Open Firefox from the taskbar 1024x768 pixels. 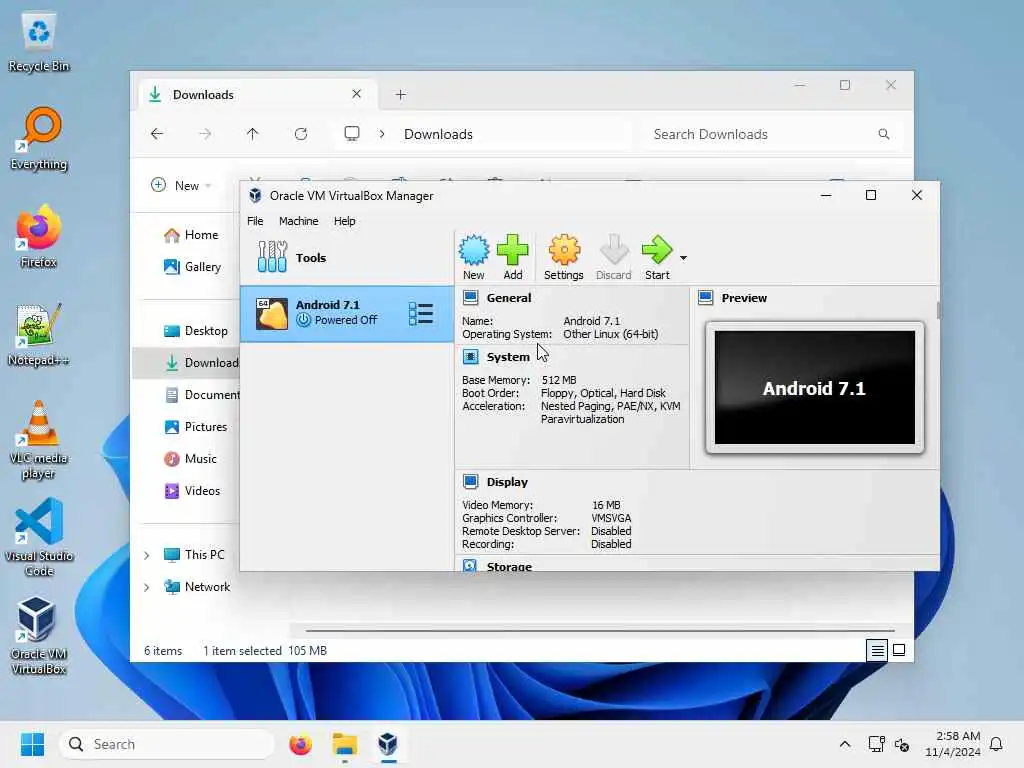(x=300, y=744)
